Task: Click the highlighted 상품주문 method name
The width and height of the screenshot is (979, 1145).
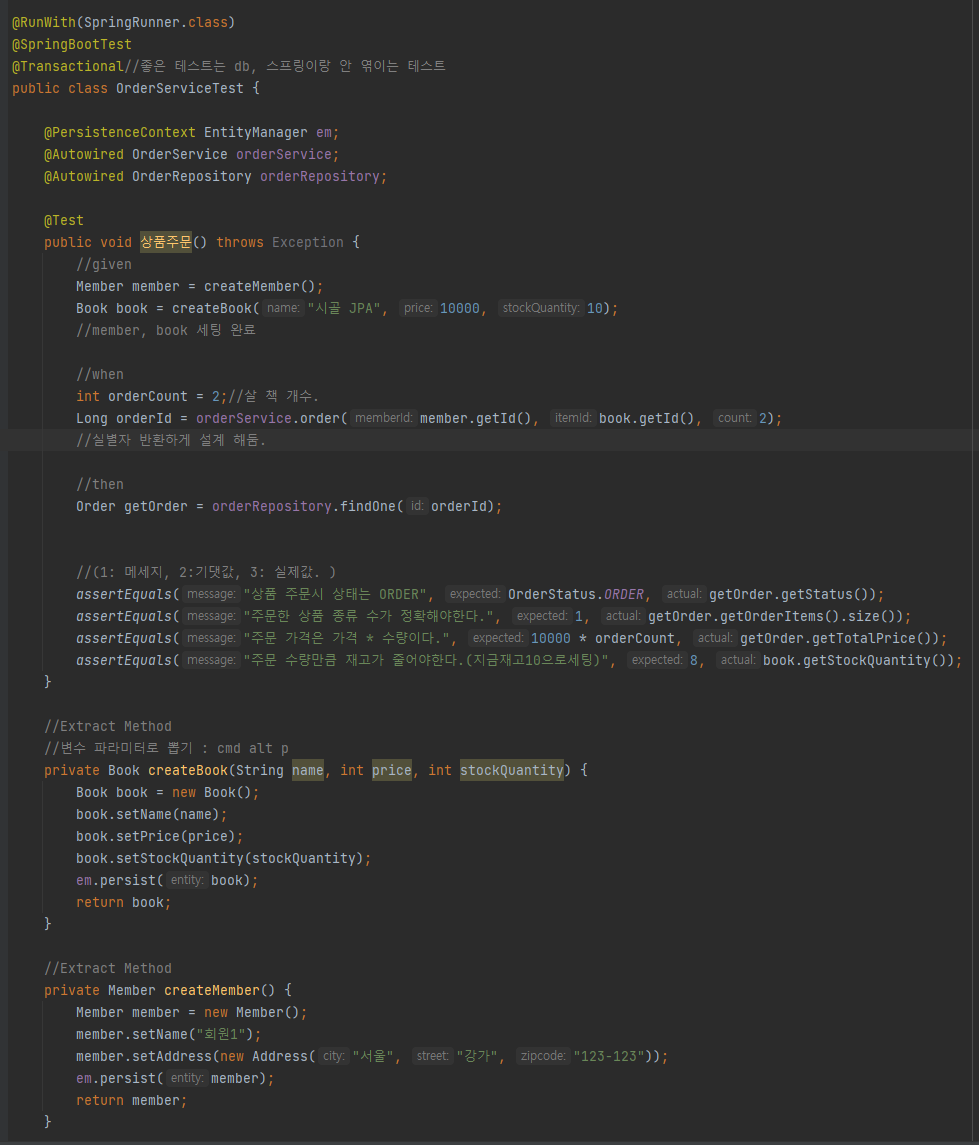Action: pyautogui.click(x=166, y=242)
